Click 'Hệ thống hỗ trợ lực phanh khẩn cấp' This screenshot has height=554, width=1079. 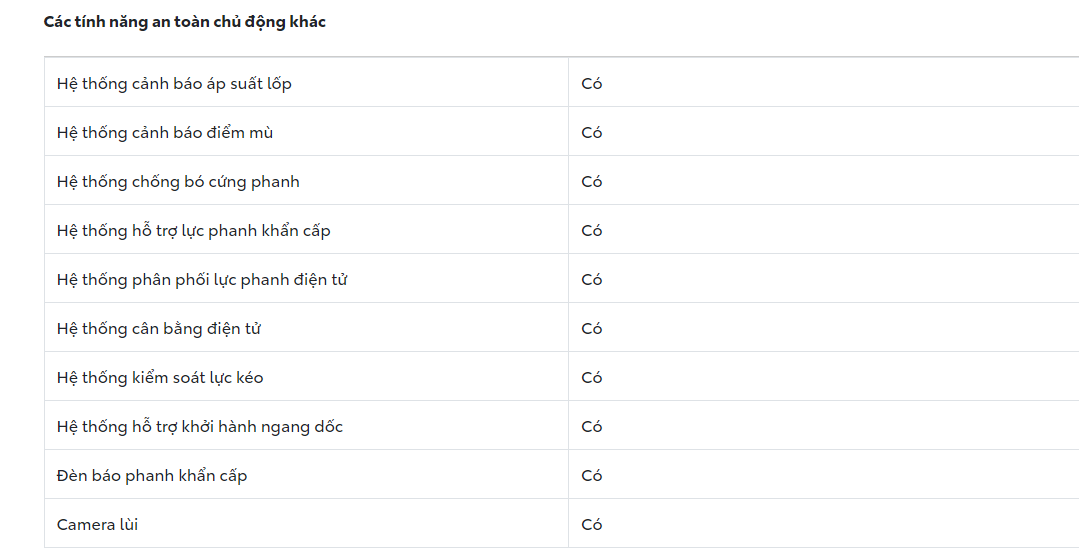(x=194, y=231)
